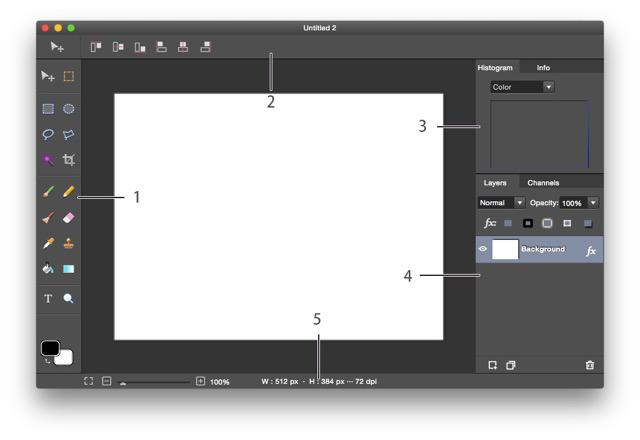Switch to the Info tab

543,68
